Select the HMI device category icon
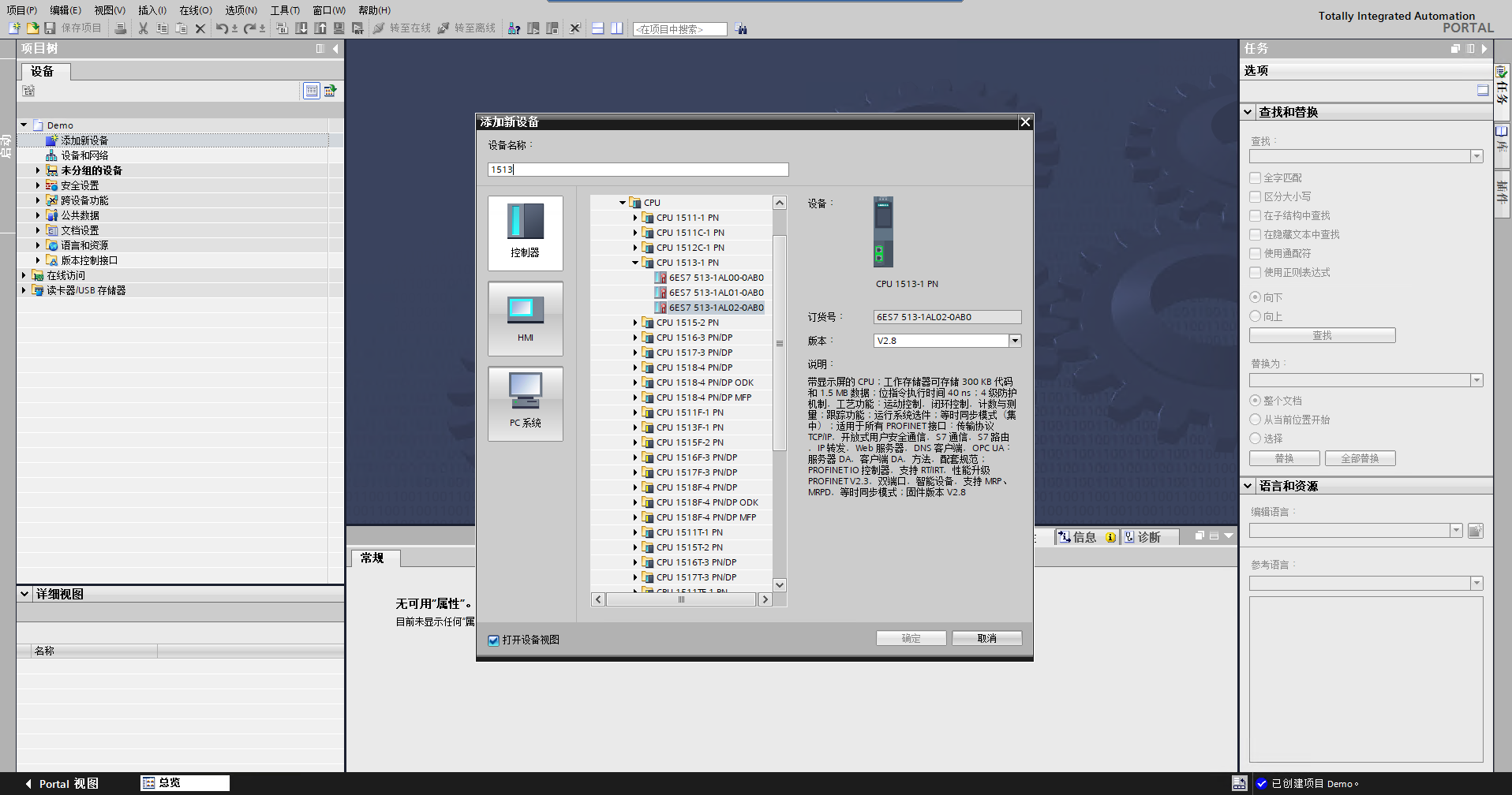Viewport: 1512px width, 795px height. 526,319
